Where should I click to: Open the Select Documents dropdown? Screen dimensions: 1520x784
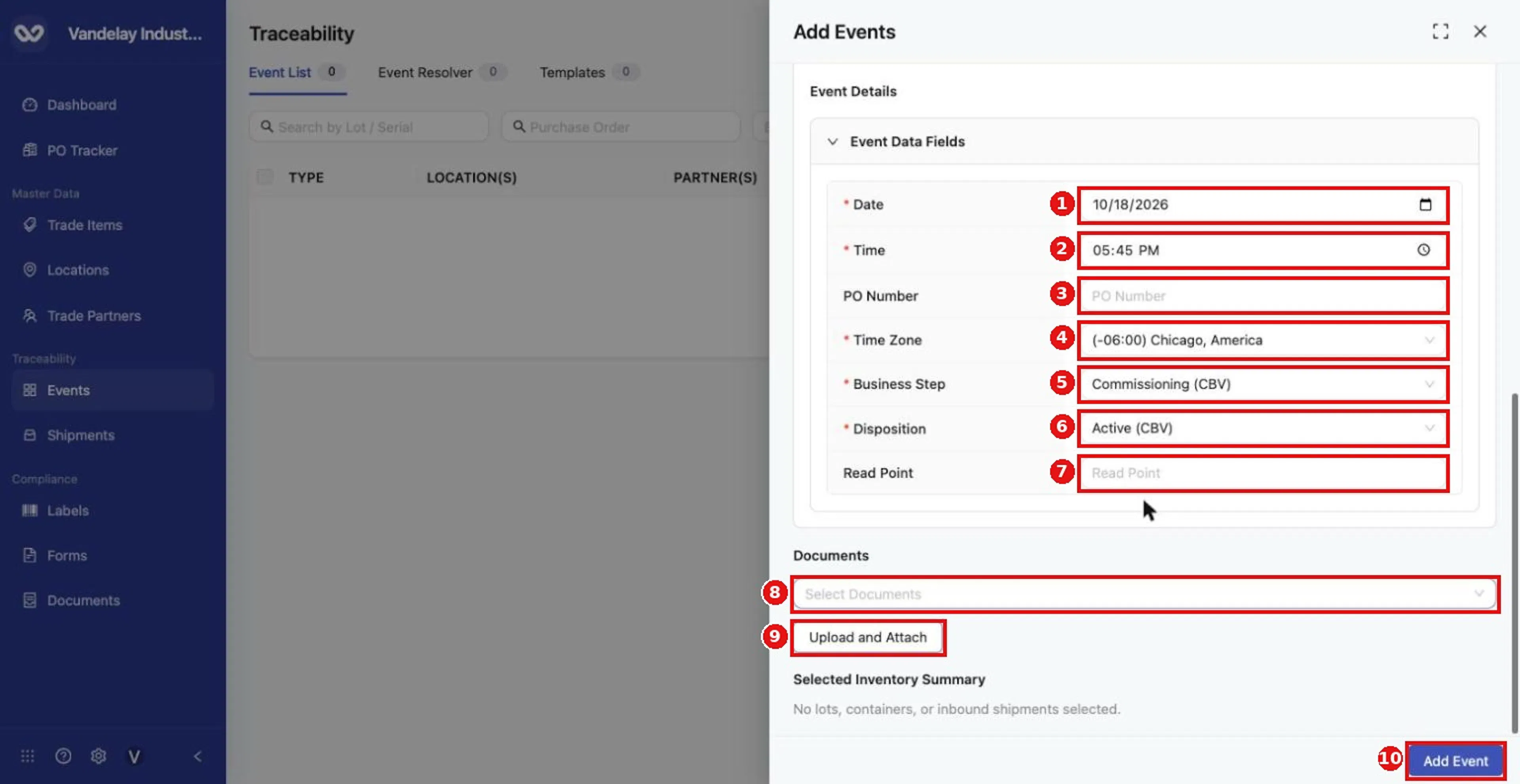1144,594
